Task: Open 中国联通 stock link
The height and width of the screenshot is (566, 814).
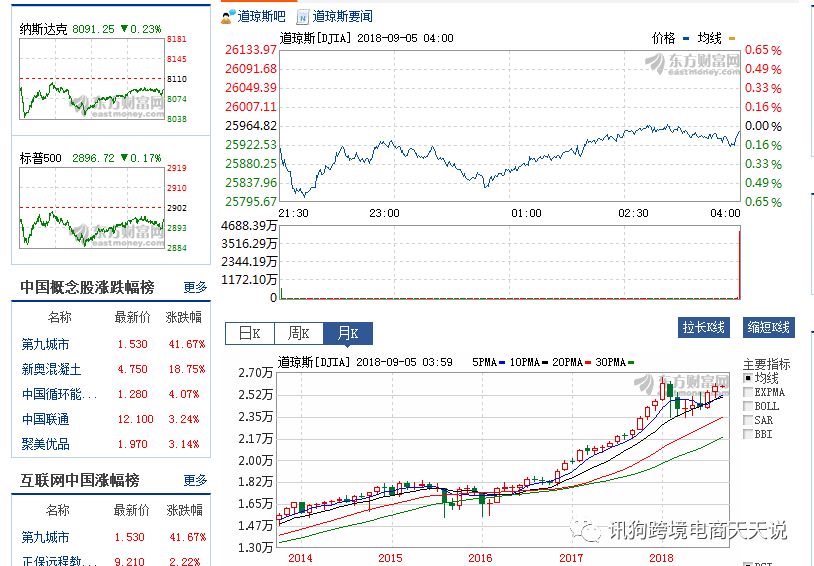Action: click(x=46, y=419)
